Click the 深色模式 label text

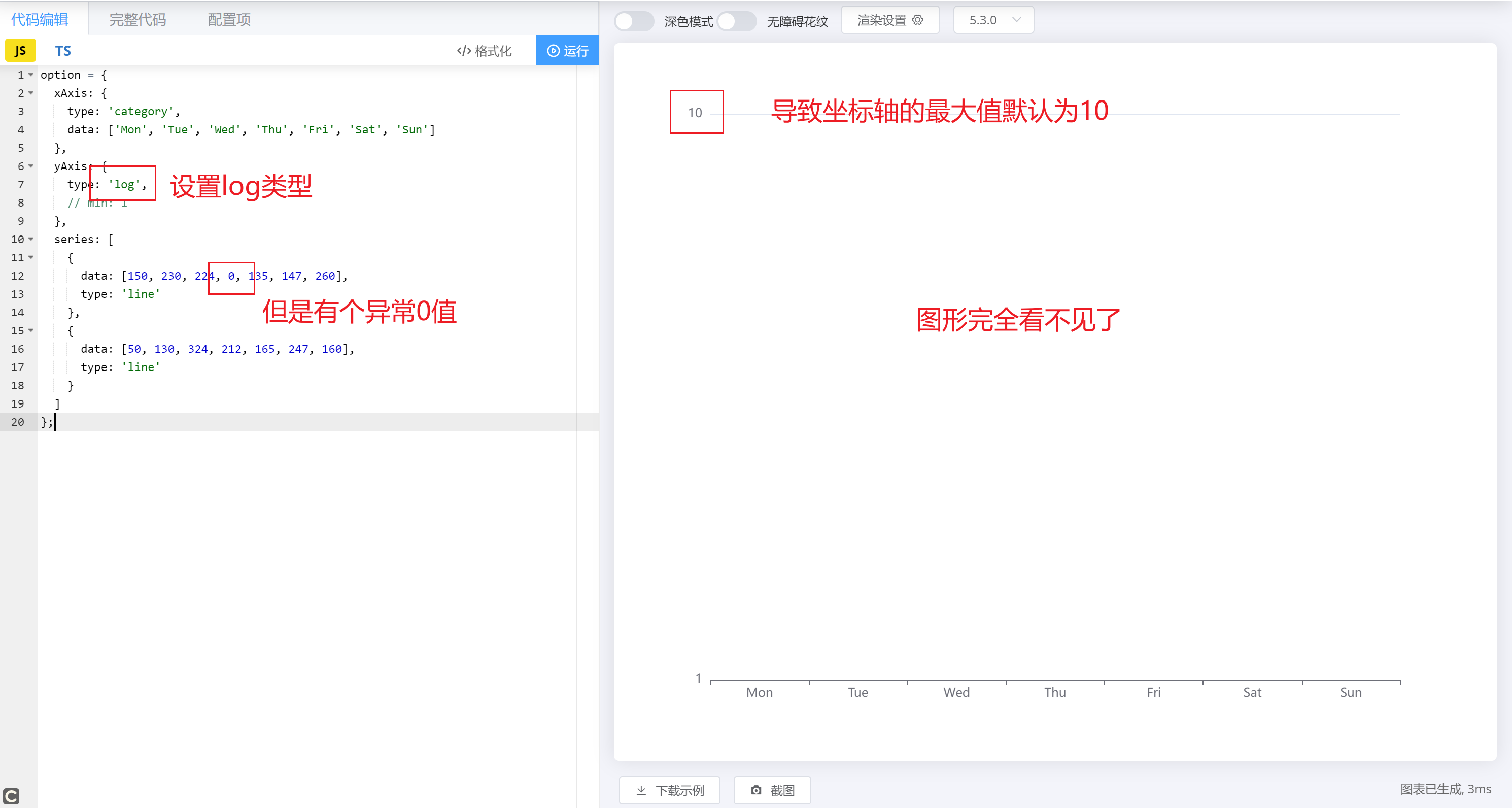coord(689,22)
